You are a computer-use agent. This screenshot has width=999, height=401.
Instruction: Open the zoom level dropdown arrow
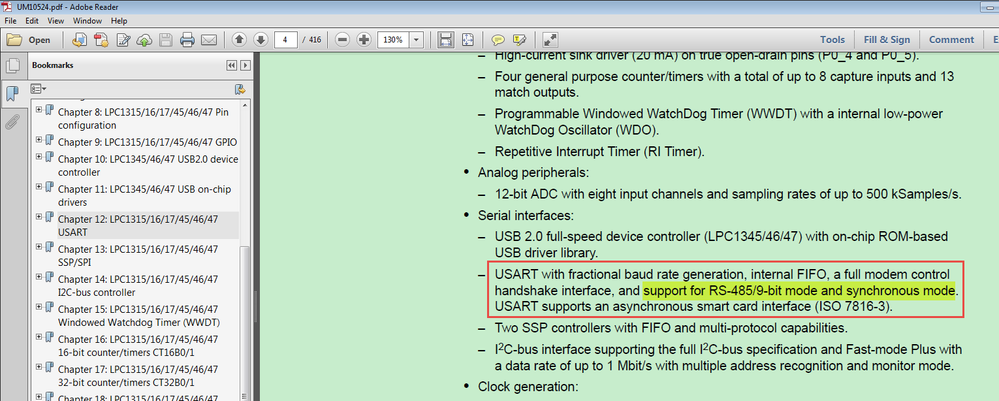(x=417, y=40)
